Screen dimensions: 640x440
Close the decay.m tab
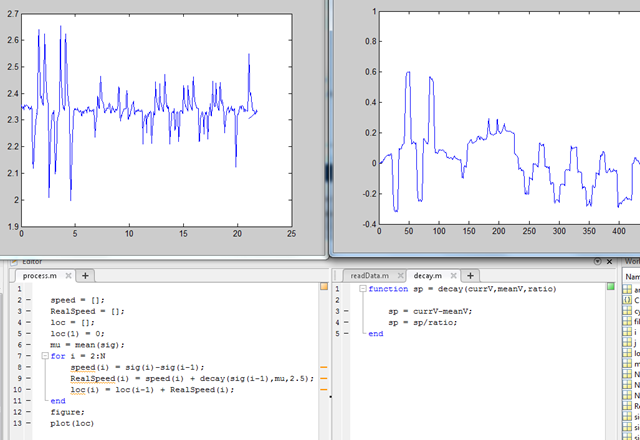pos(453,276)
